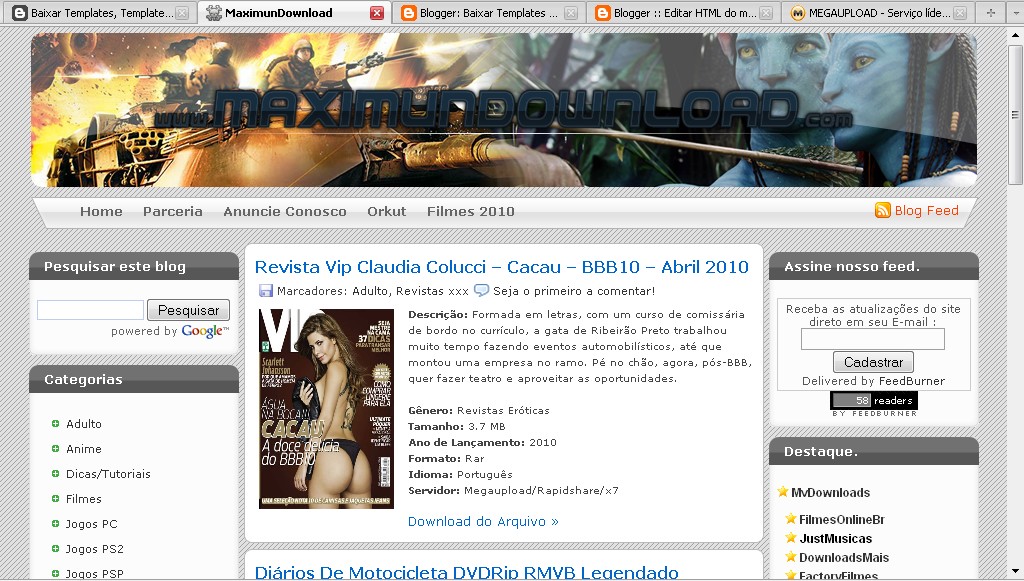1024x581 pixels.
Task: Open the Anime category link
Action: [84, 448]
